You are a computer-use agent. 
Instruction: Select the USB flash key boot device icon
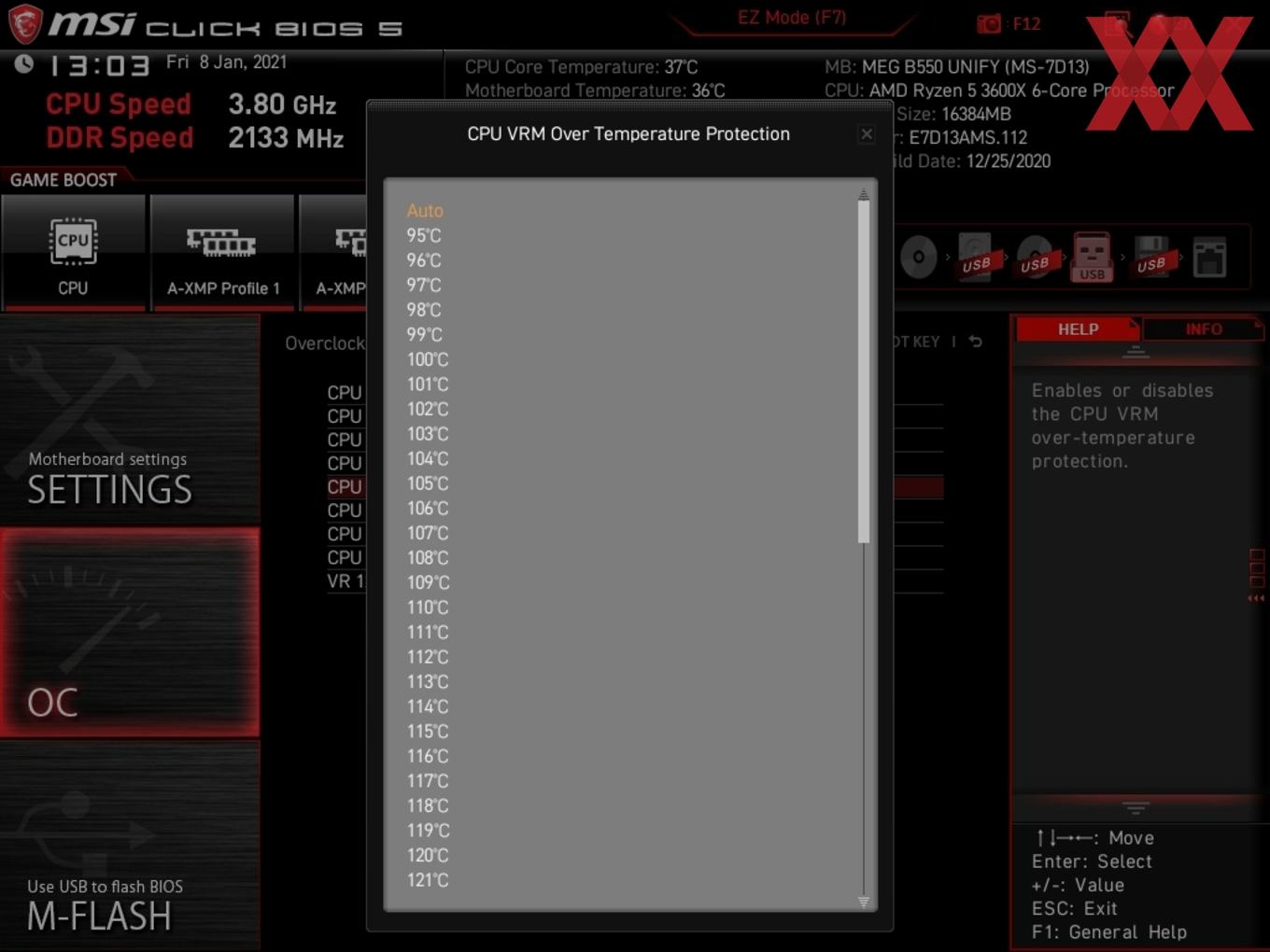1093,257
